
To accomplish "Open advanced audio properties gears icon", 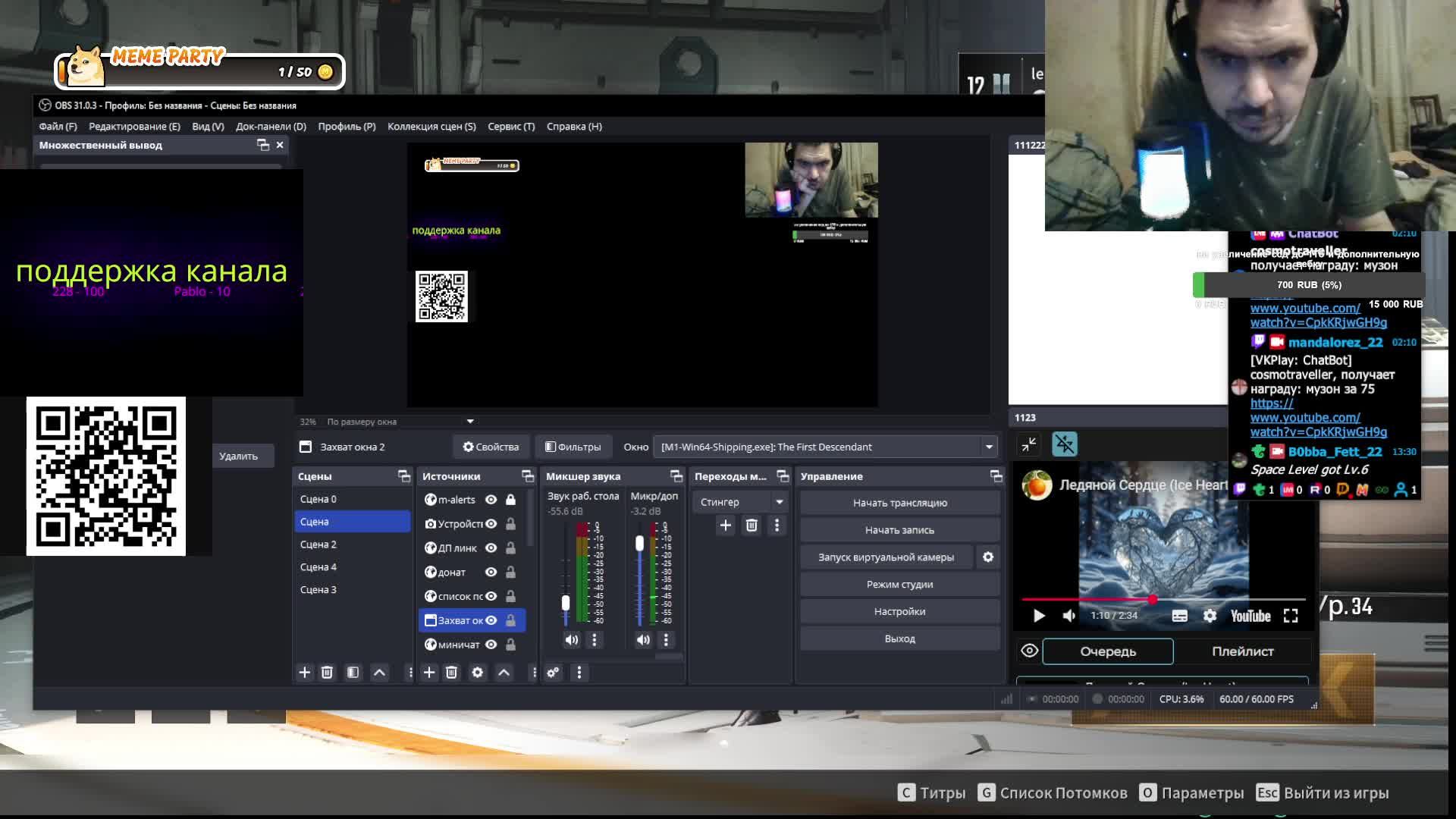I will 554,673.
